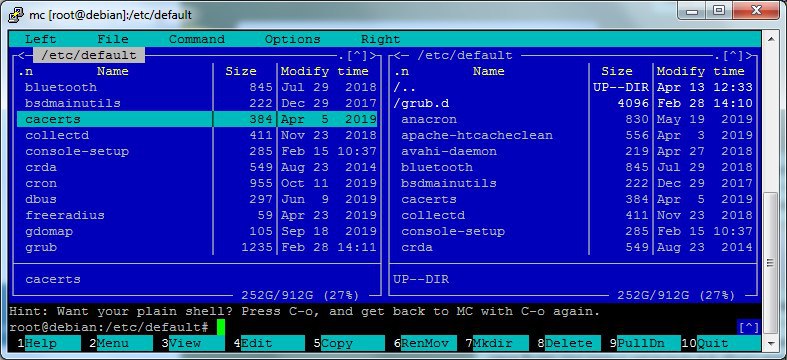
Task: Select console-setup in left panel
Action: [197, 151]
